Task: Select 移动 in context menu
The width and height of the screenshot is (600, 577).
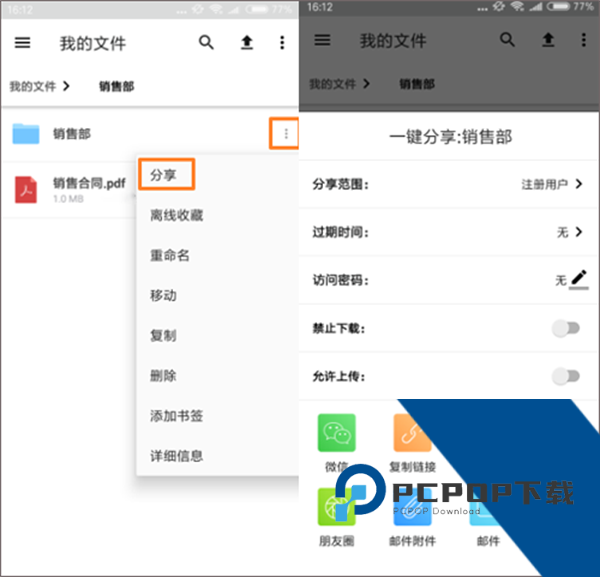Action: click(163, 295)
